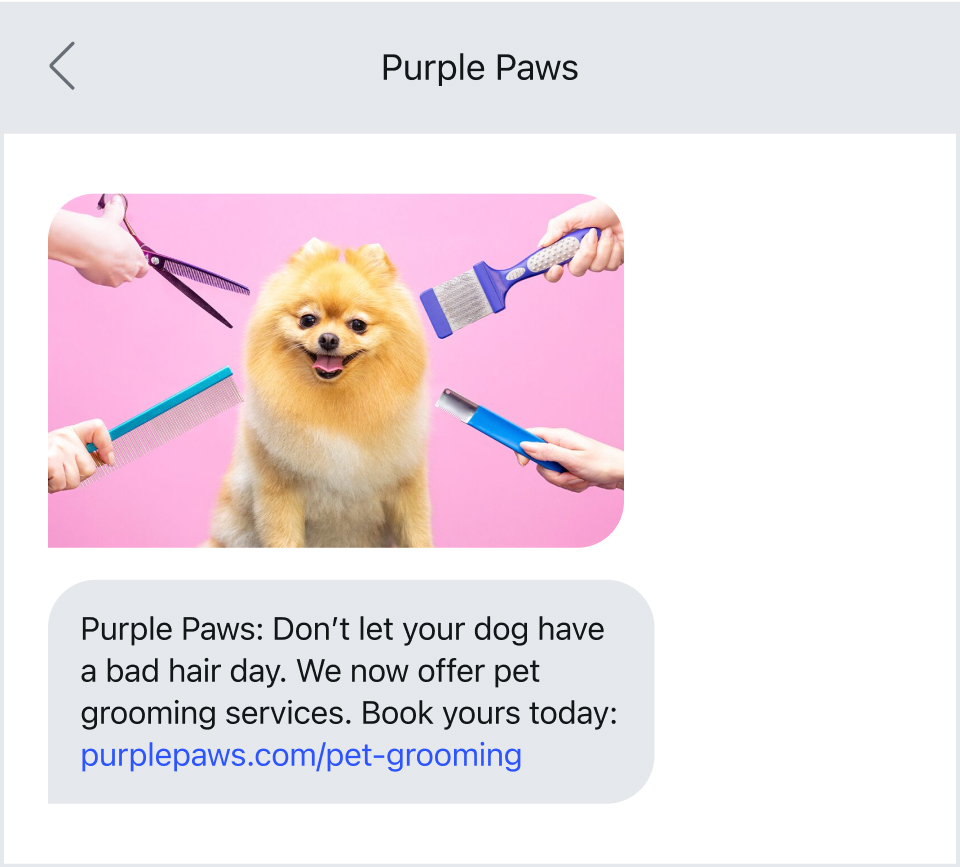Click the hand holding the teal comb

[78, 455]
